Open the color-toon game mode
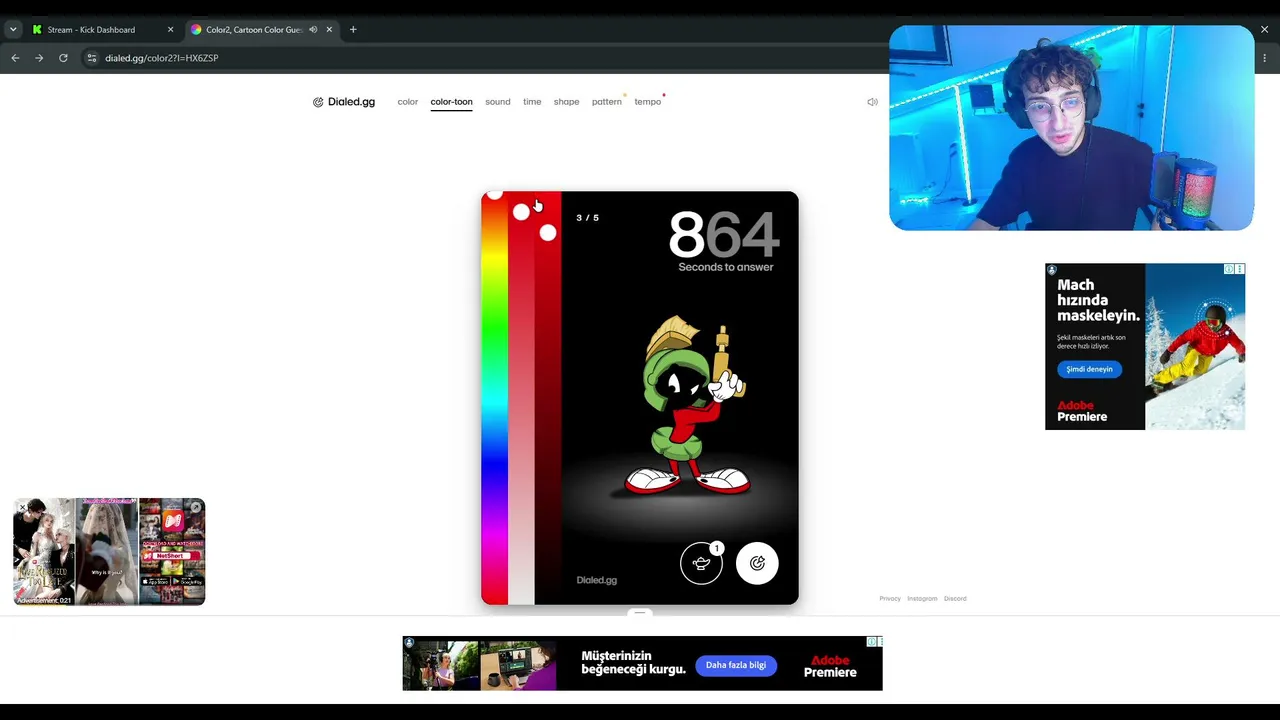1280x720 pixels. (451, 102)
